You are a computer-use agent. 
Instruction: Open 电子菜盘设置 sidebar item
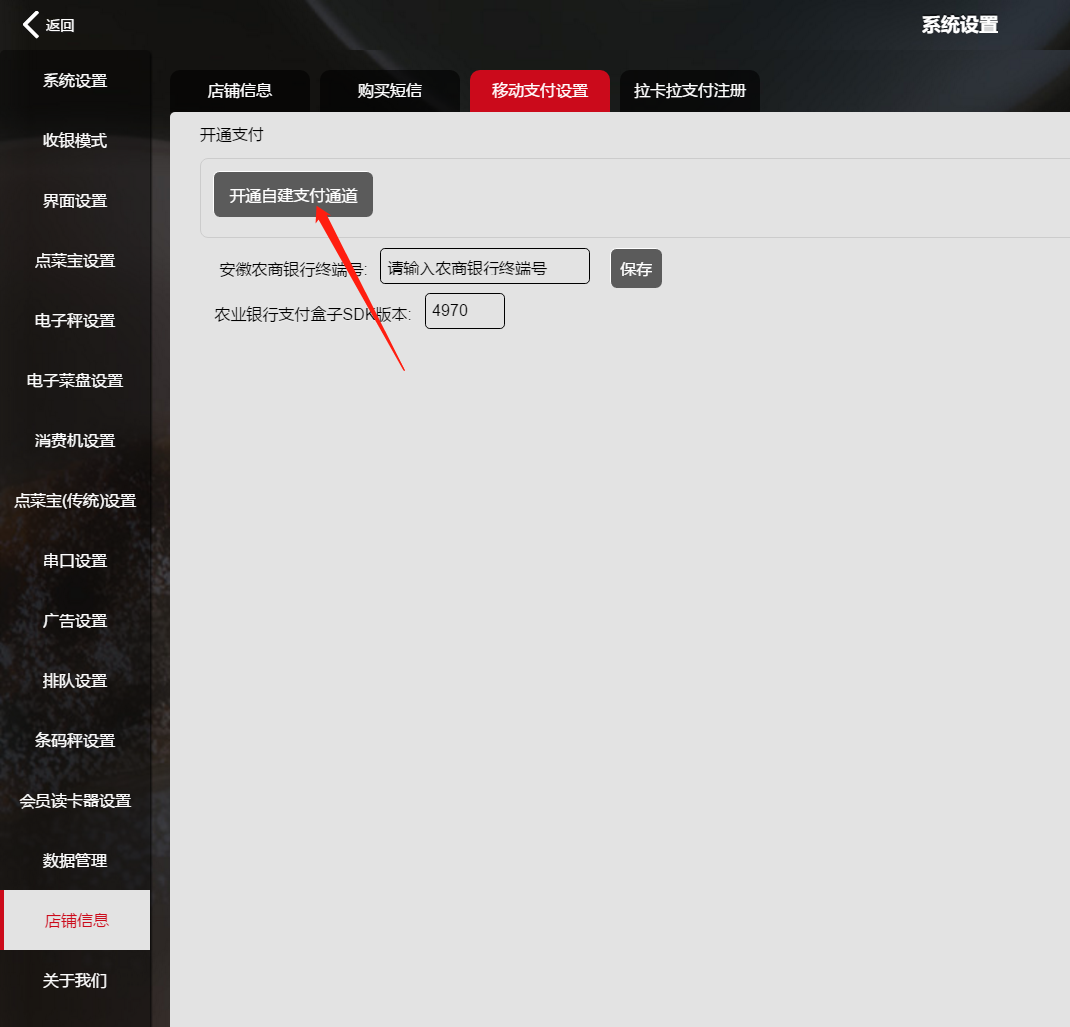pyautogui.click(x=75, y=381)
